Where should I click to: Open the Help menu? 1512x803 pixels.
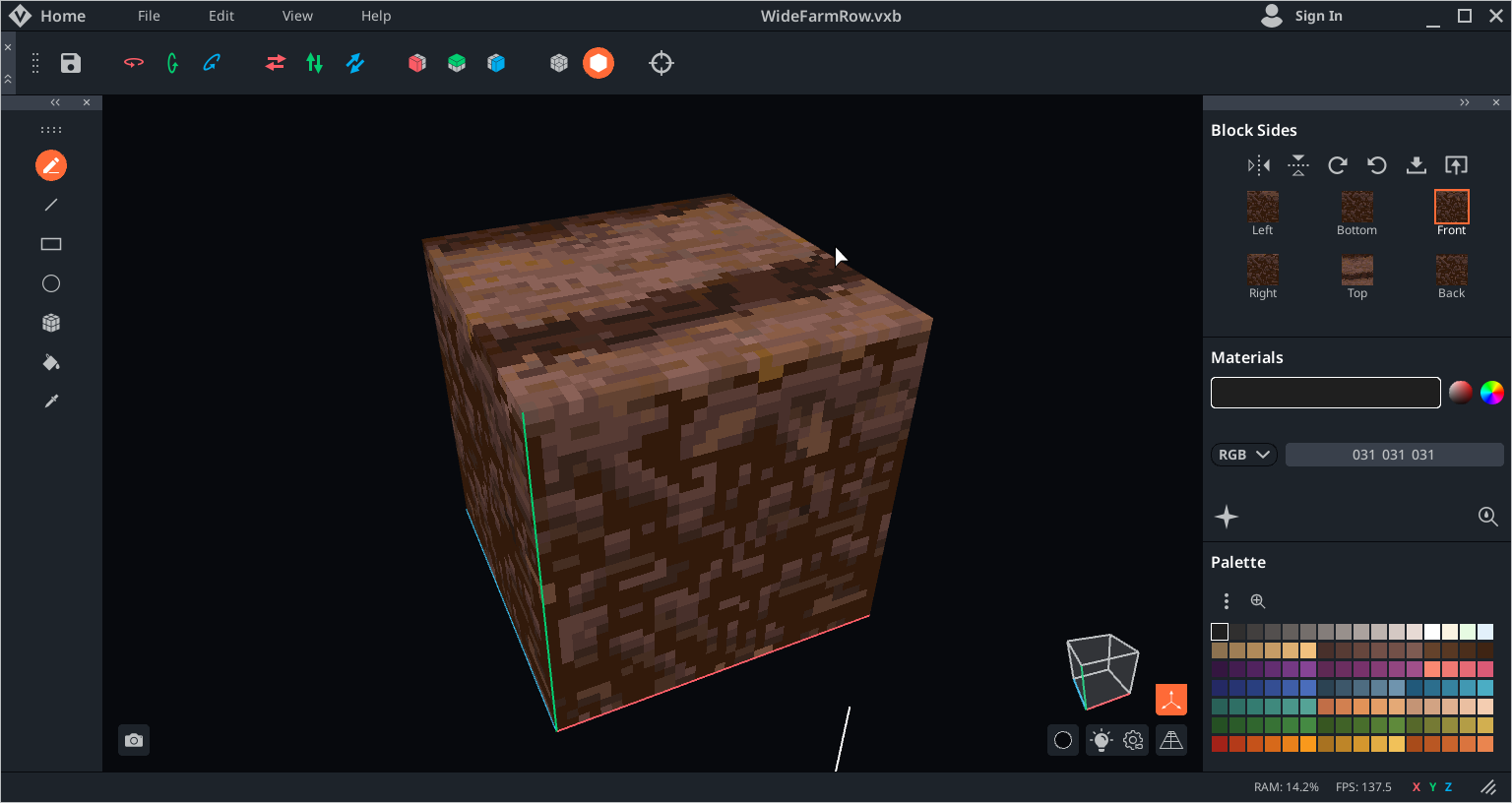coord(376,16)
